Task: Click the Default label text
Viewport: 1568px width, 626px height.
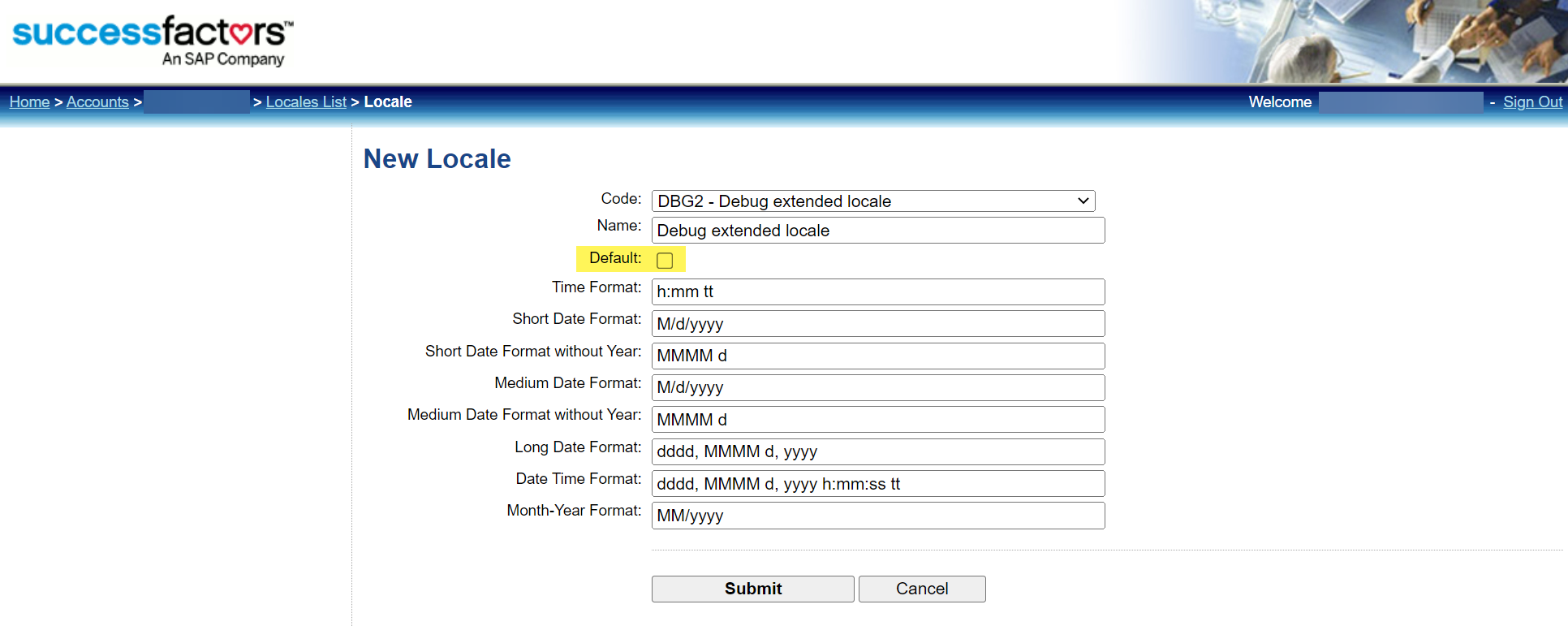Action: point(615,258)
